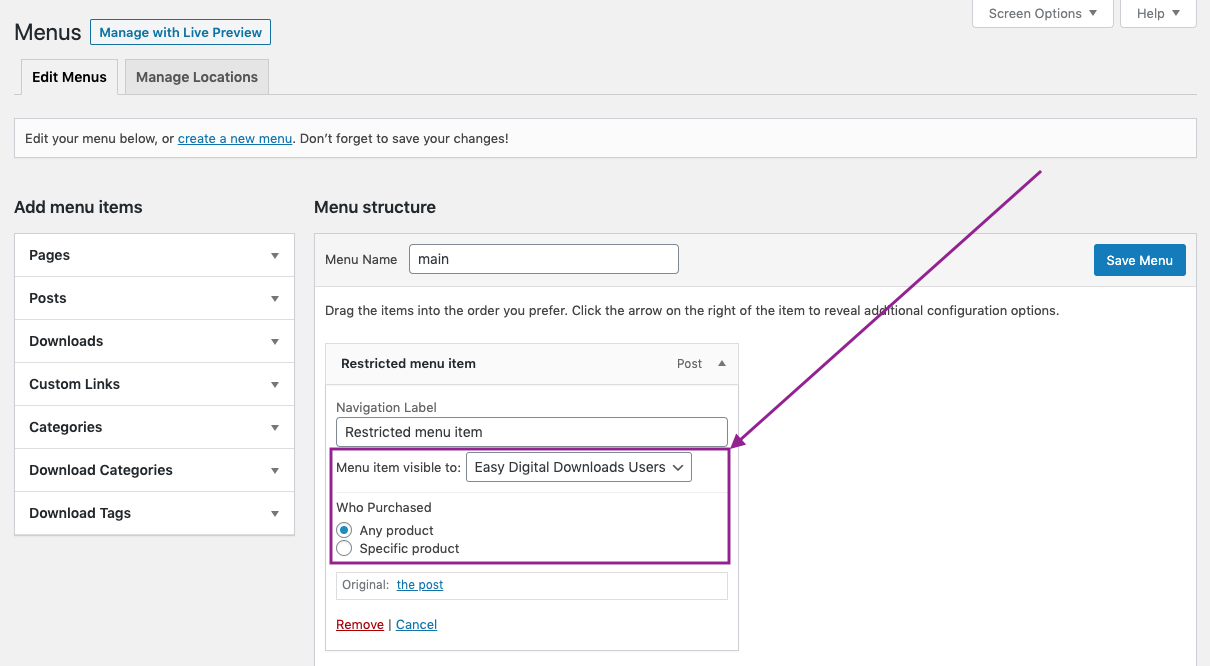The width and height of the screenshot is (1210, 666).
Task: Expand the Download Tags section arrow
Action: [x=275, y=514]
